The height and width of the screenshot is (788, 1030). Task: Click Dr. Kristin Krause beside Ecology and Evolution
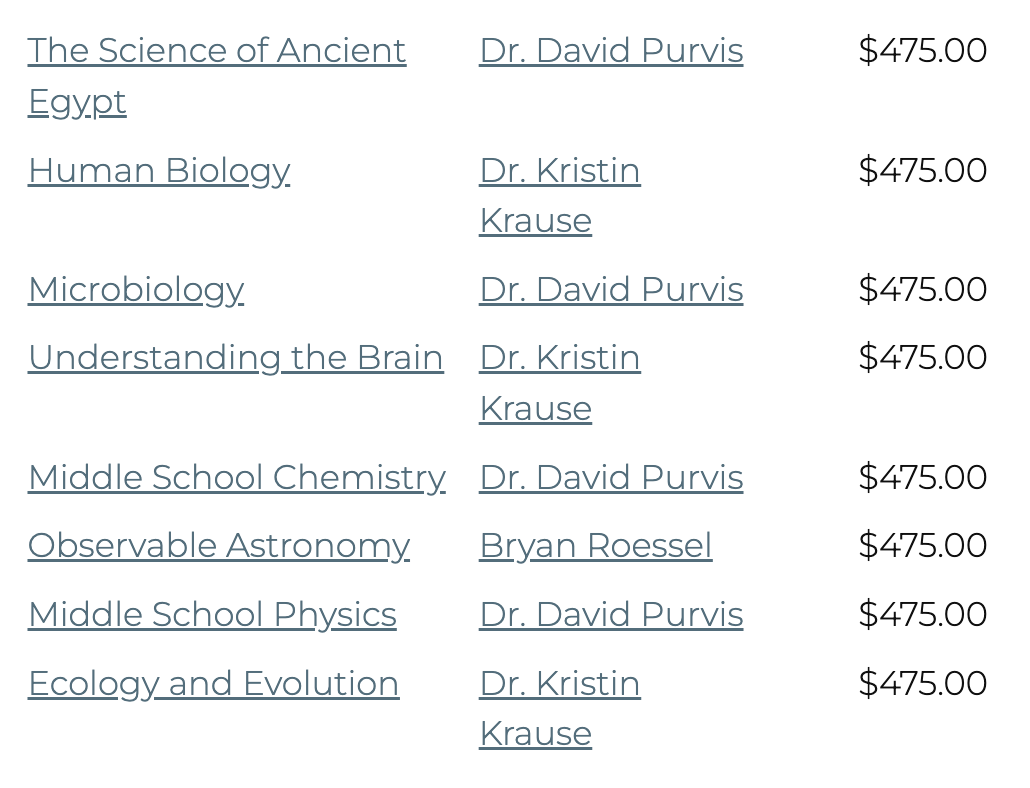pos(560,709)
